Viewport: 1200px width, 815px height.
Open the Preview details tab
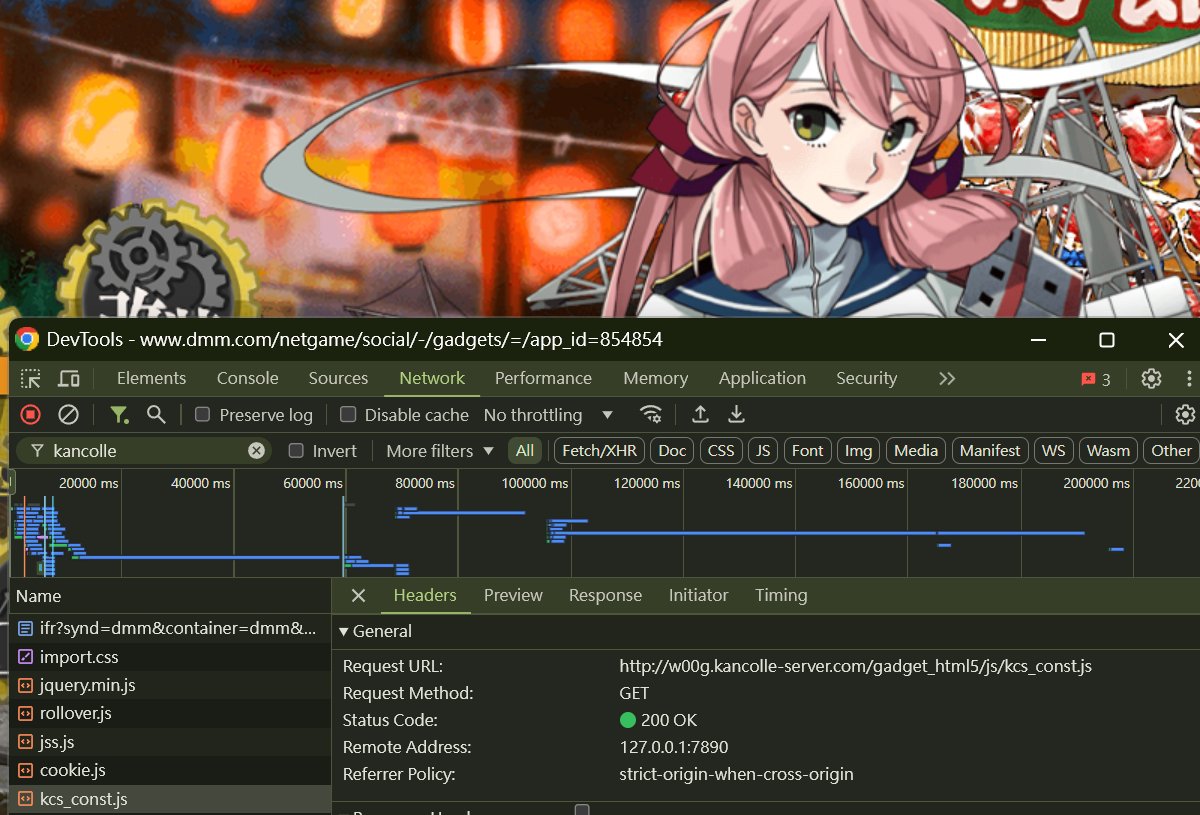513,595
